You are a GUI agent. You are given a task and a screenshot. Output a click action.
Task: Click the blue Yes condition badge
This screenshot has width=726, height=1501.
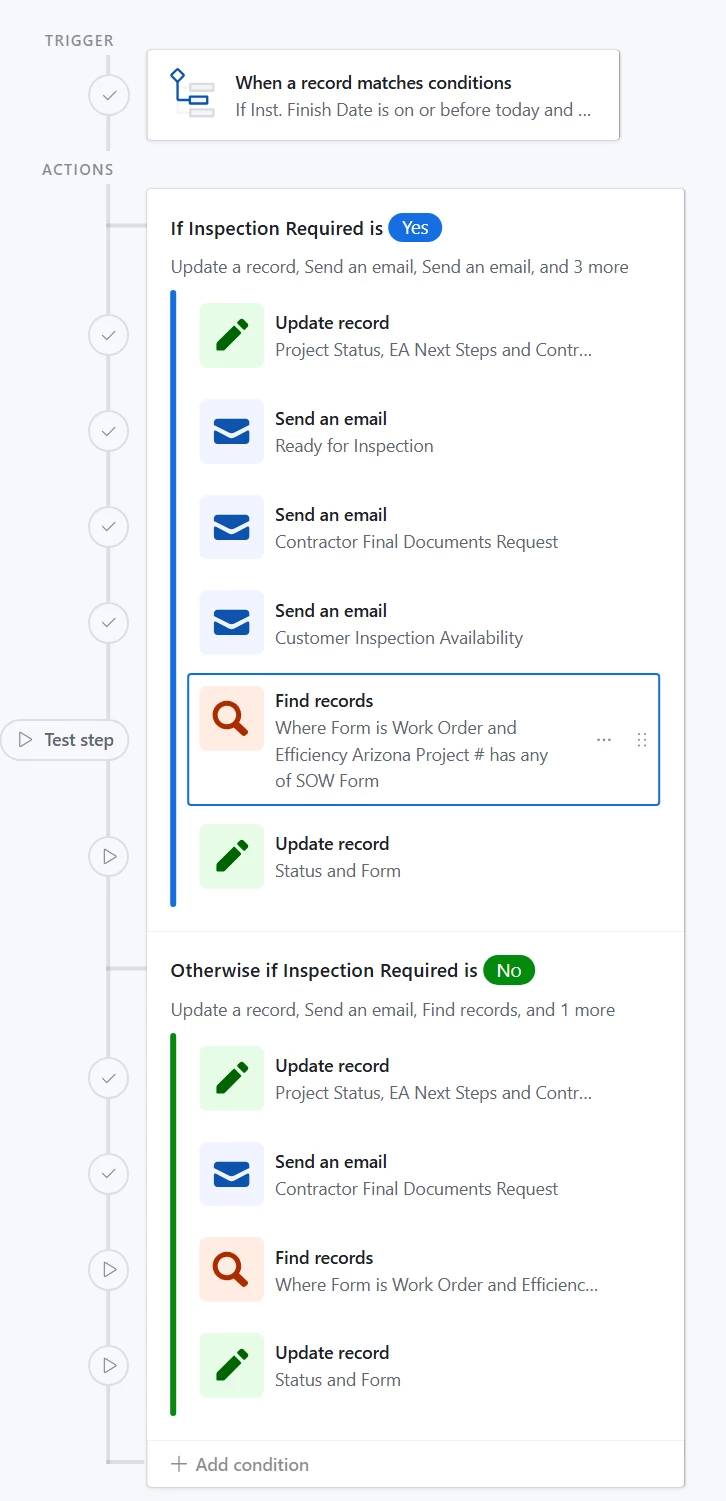(415, 228)
